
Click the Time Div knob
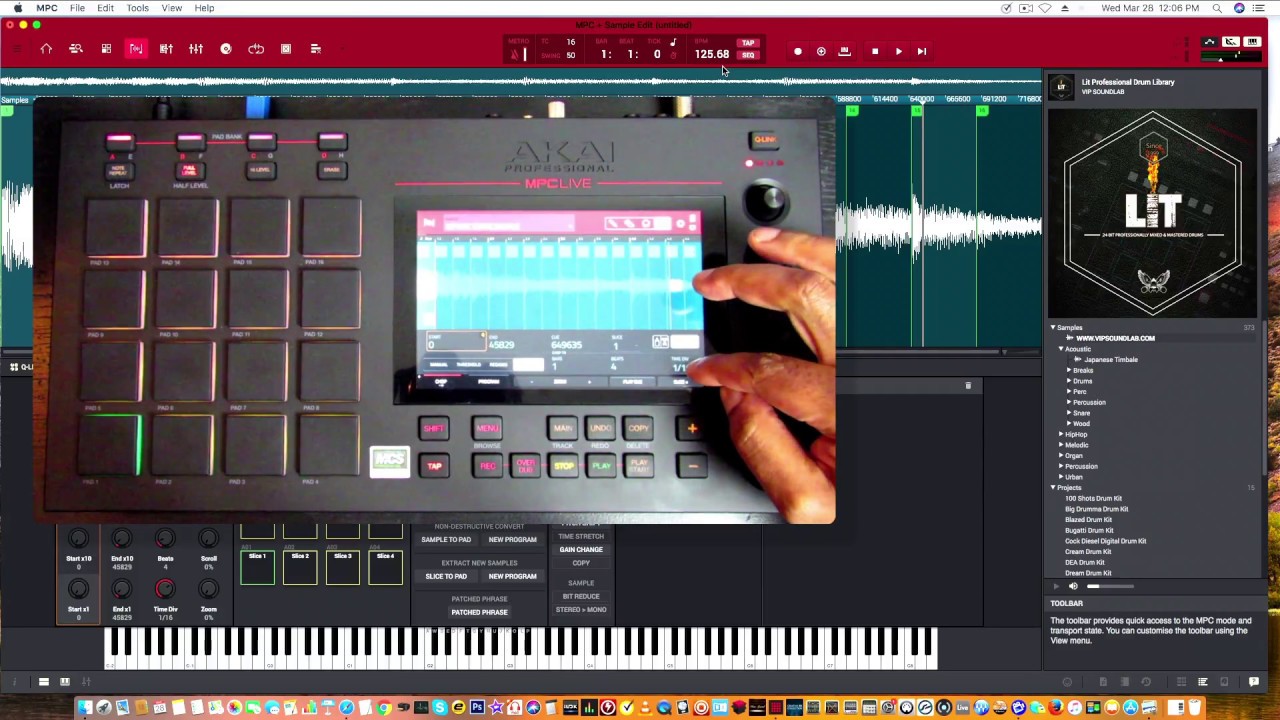point(165,590)
